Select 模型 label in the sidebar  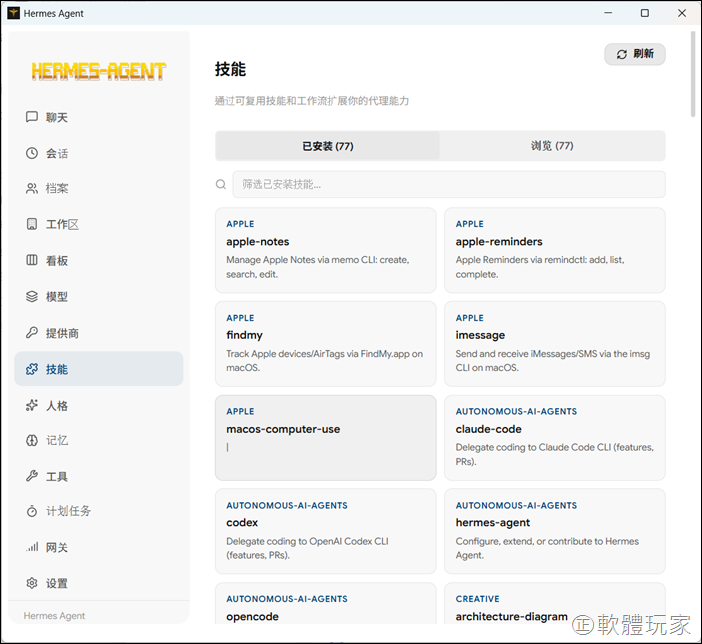[57, 297]
